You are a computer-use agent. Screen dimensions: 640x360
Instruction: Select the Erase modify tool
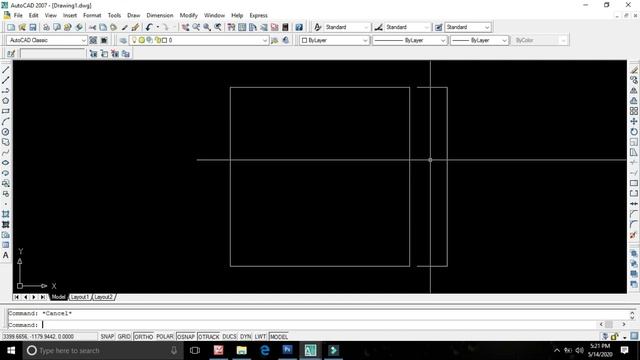(x=634, y=70)
